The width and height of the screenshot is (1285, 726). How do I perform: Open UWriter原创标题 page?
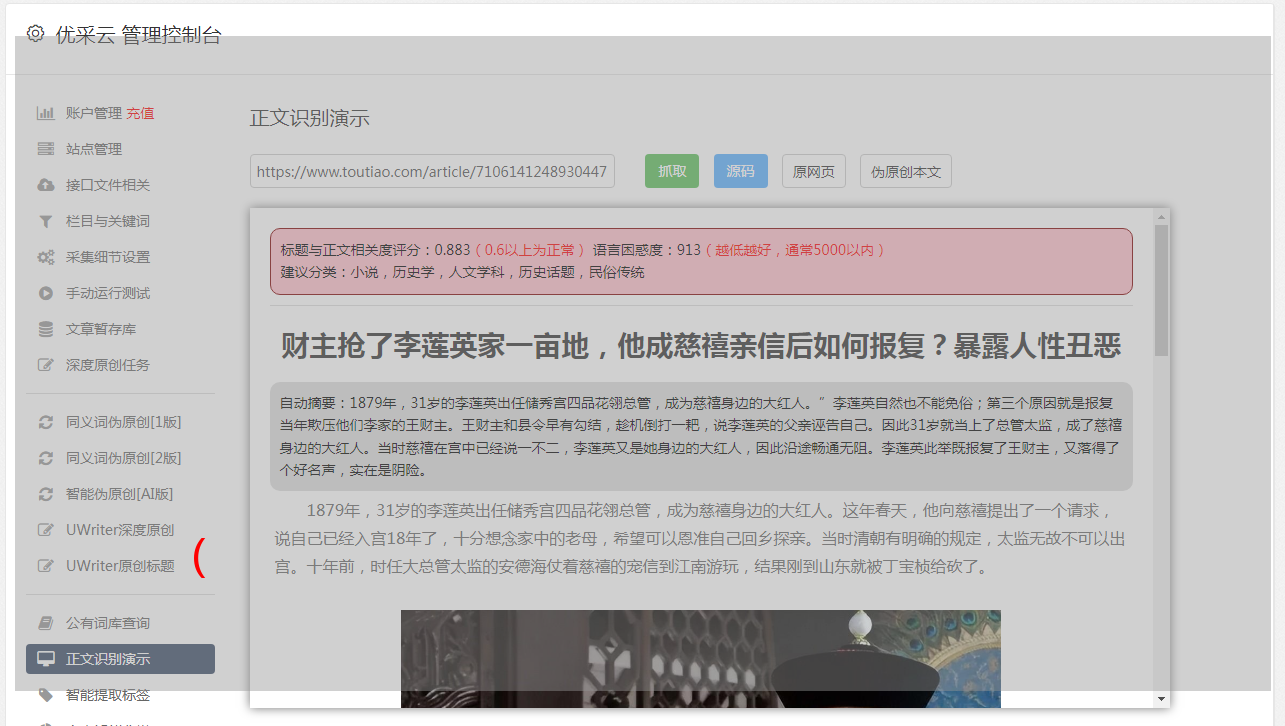[x=120, y=566]
